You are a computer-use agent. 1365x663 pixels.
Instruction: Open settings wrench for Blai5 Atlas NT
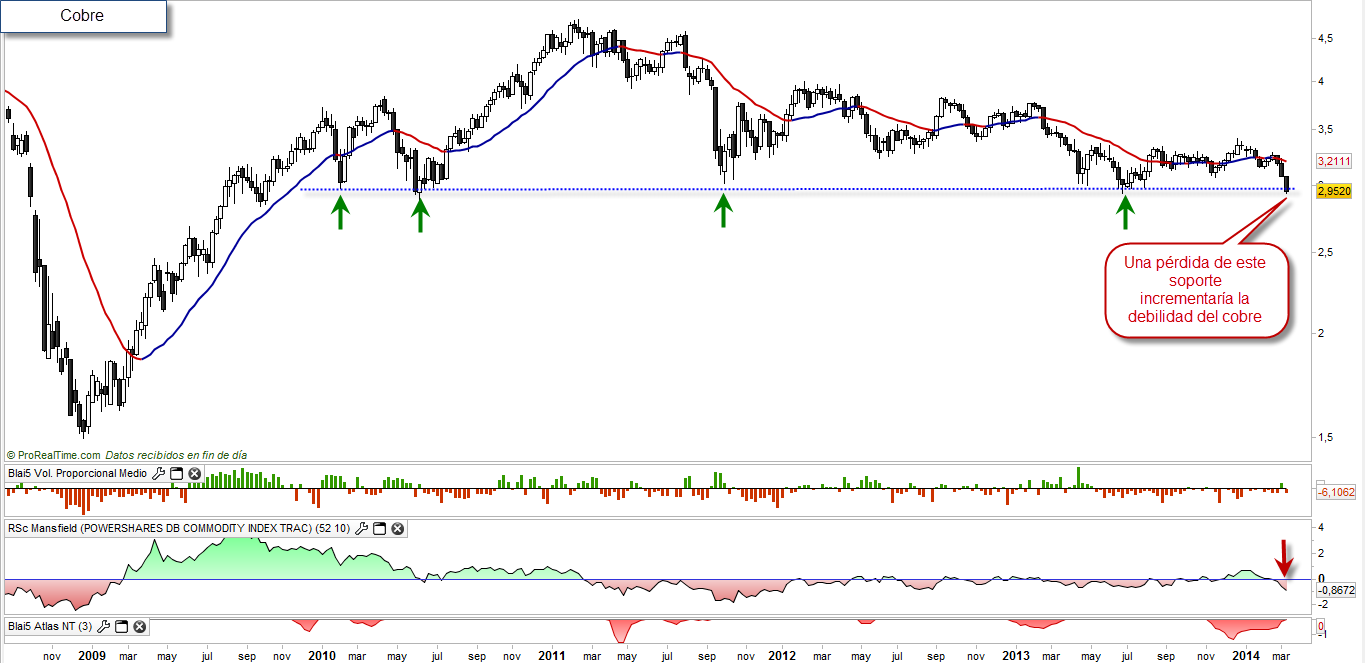(104, 627)
